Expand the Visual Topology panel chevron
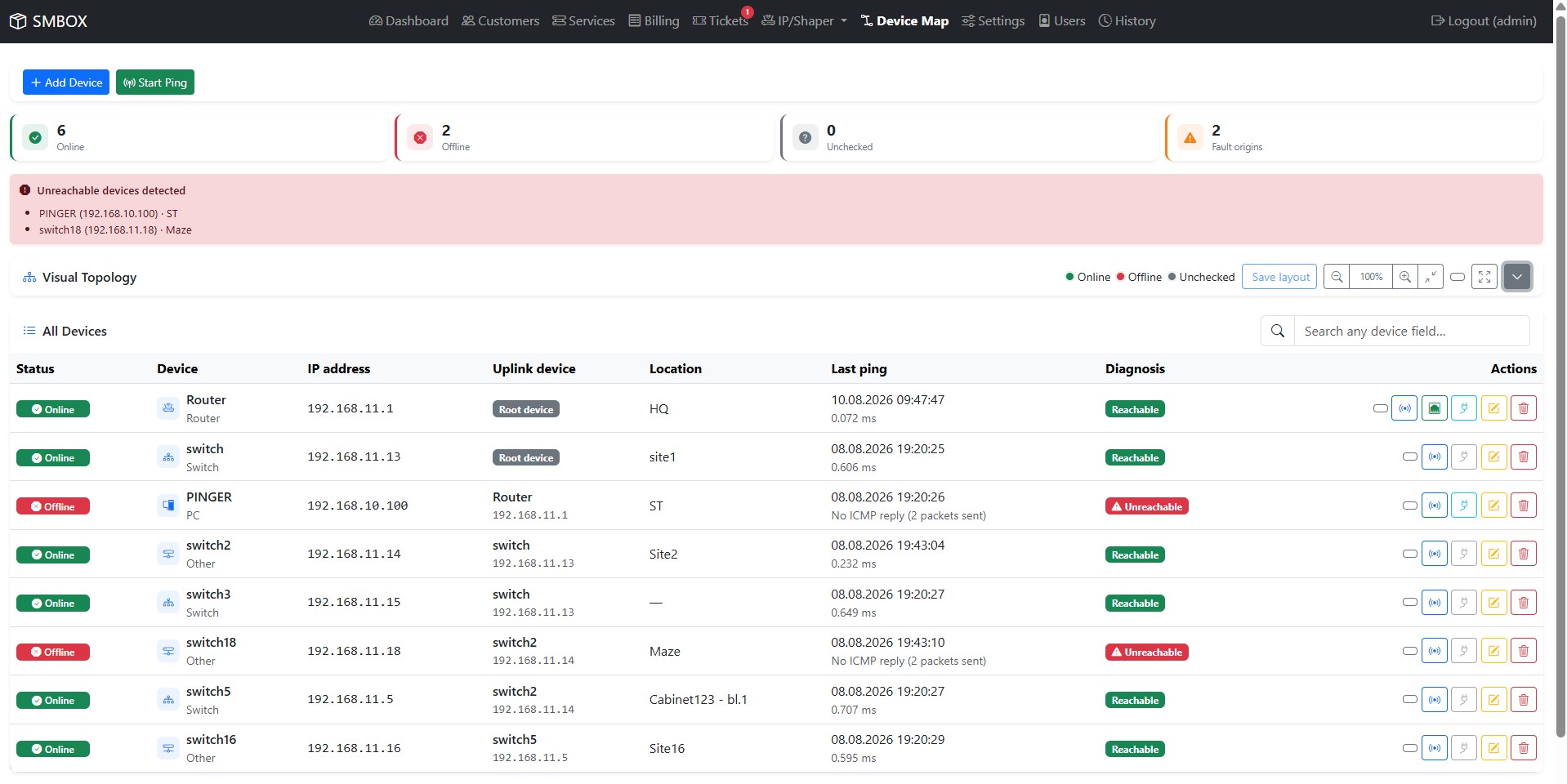The height and width of the screenshot is (784, 1567). pos(1517,277)
